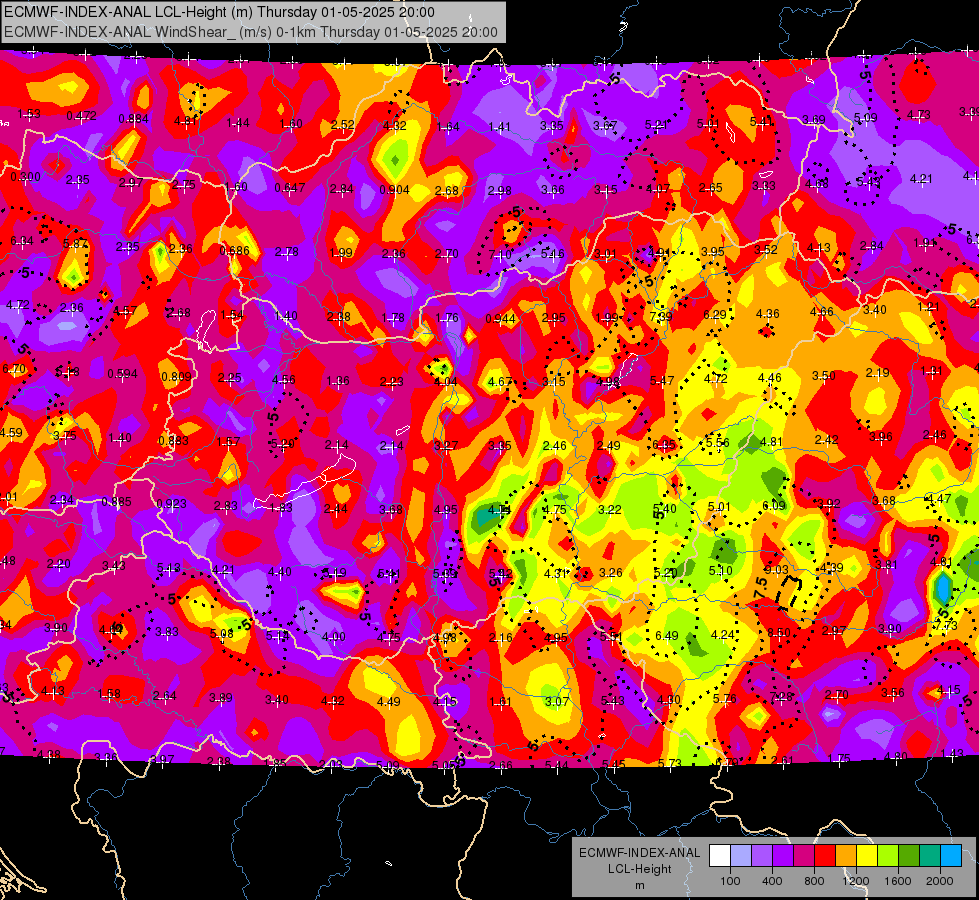Click the wind shear value 0.944
The height and width of the screenshot is (900, 979).
[x=501, y=319]
